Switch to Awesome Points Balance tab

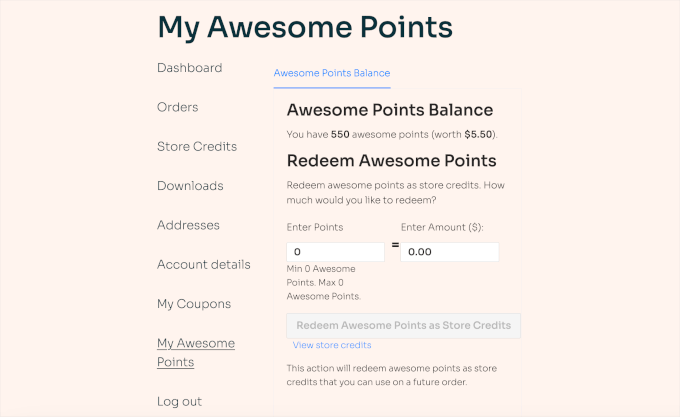pos(332,73)
